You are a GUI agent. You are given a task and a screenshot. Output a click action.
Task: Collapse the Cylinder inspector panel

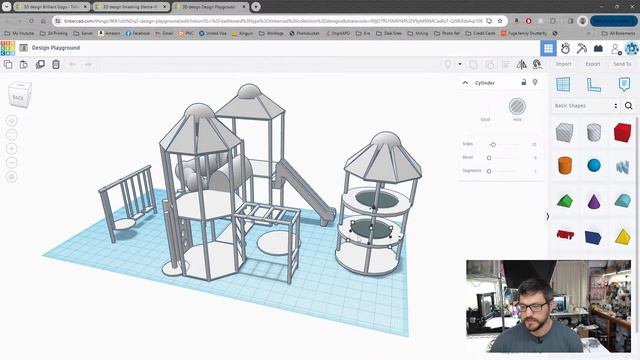(465, 83)
